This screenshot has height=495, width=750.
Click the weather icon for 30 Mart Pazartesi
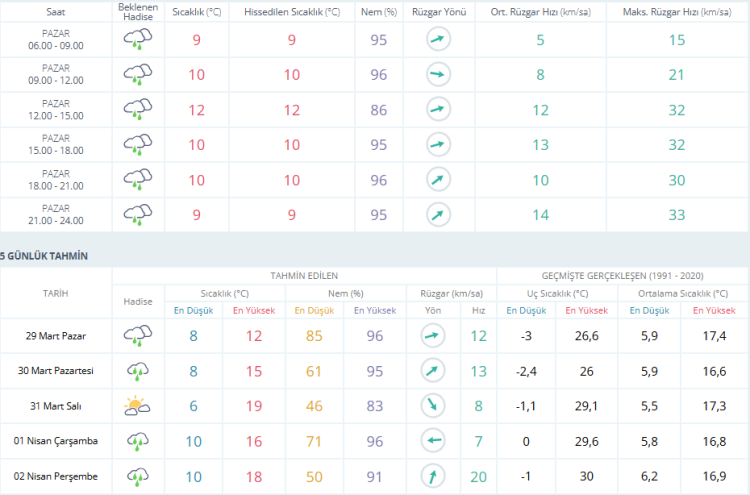[x=137, y=371]
